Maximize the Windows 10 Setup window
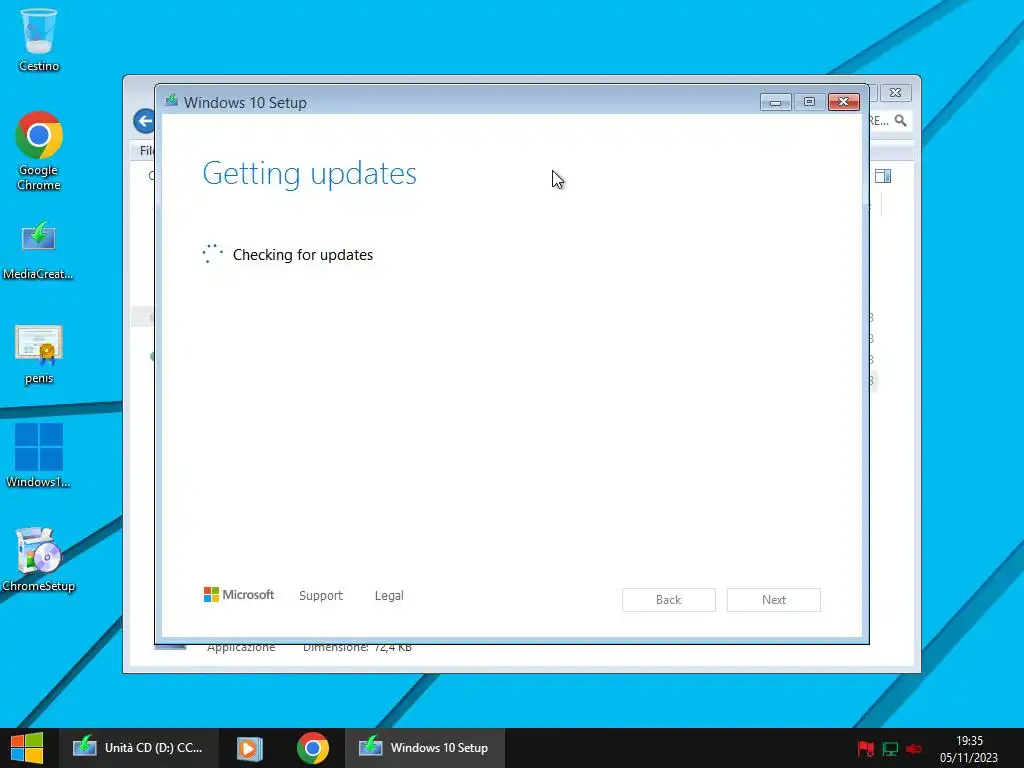 (809, 102)
